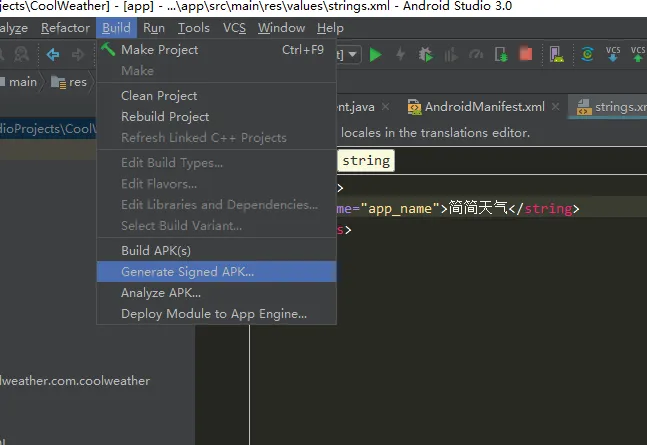
Task: Click the Run with Coverage icon
Action: [x=451, y=54]
